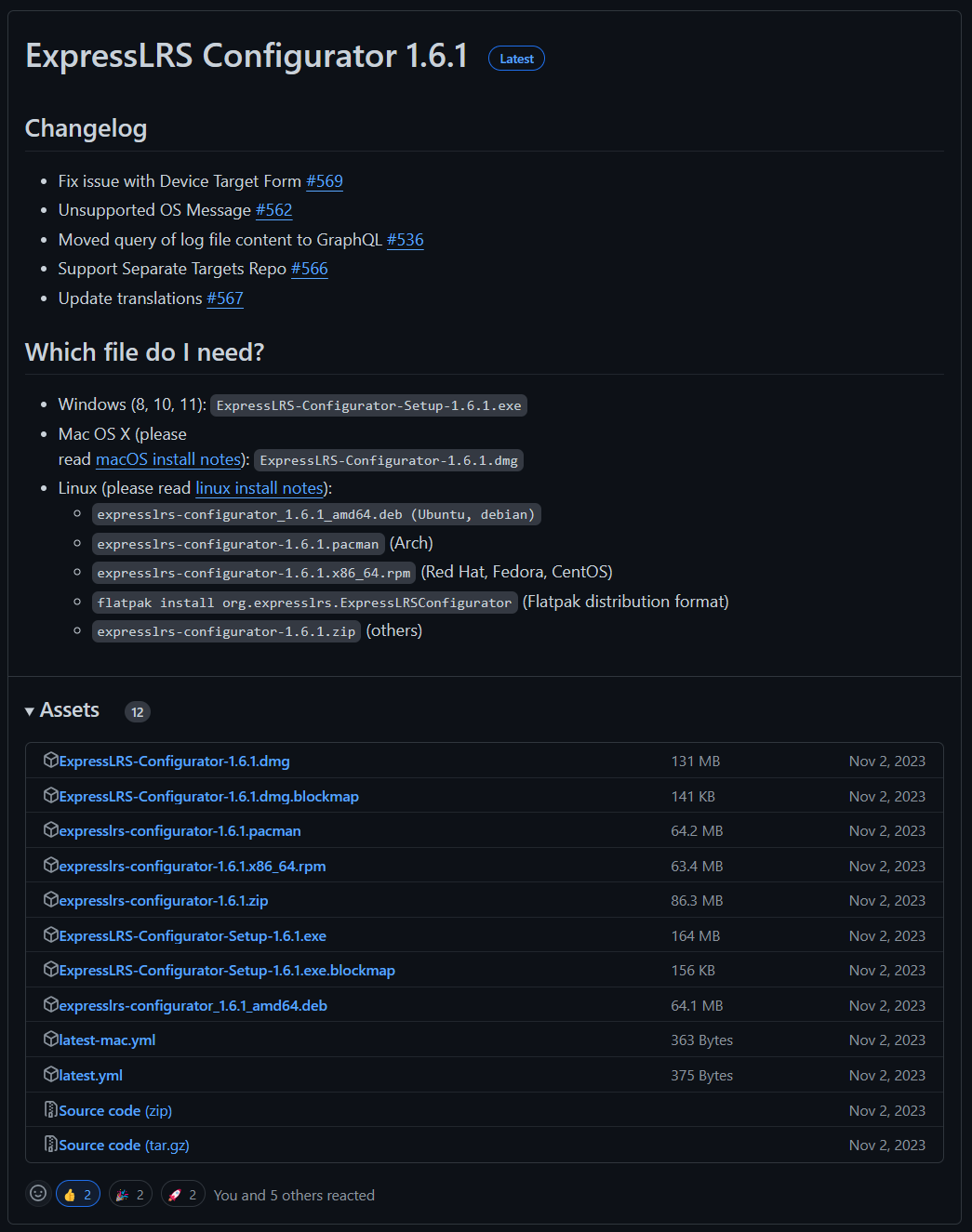Open pull request #567 link

point(225,298)
